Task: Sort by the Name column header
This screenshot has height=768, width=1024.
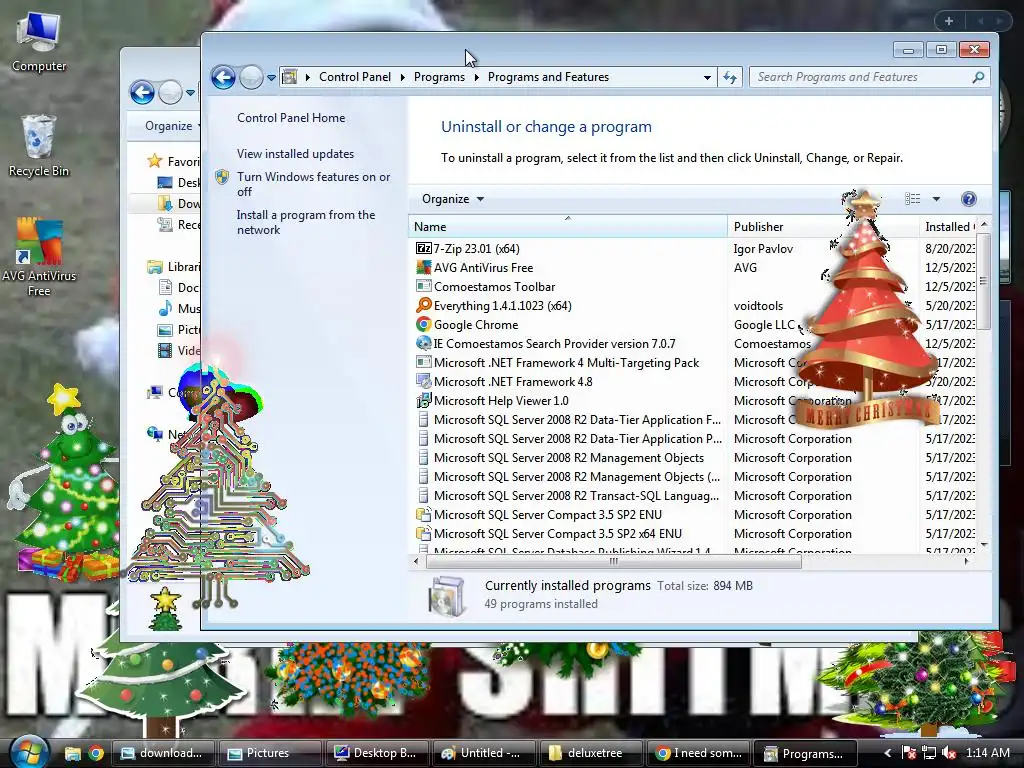Action: (x=568, y=227)
